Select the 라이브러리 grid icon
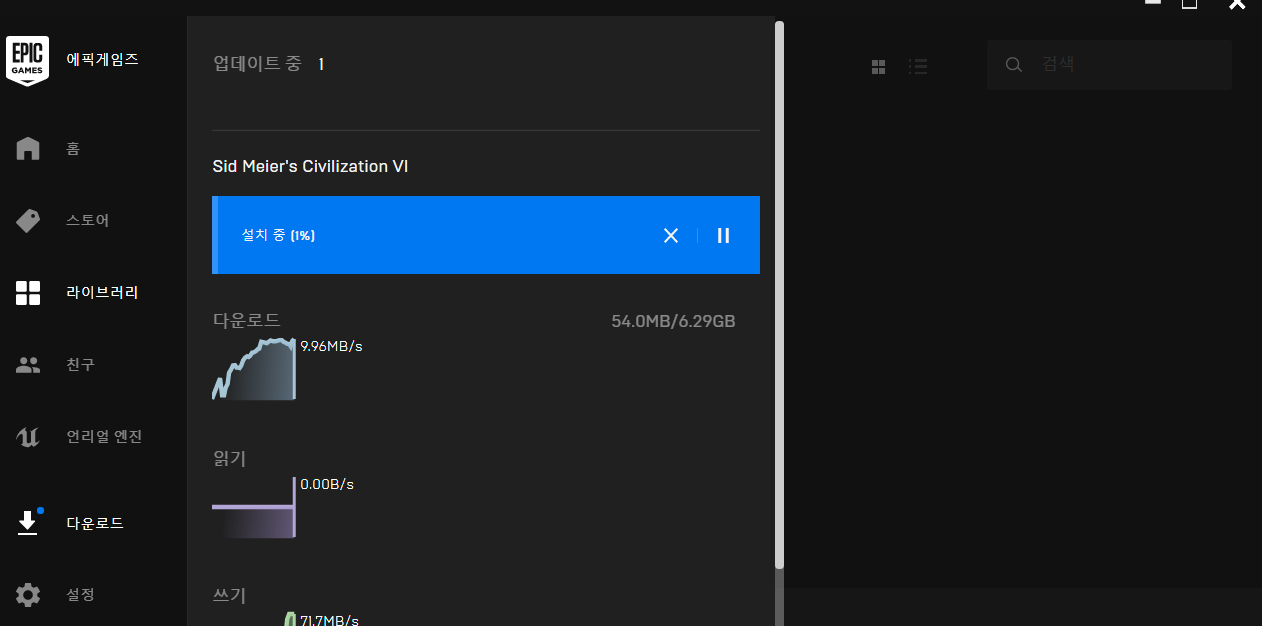1262x626 pixels. 28,293
